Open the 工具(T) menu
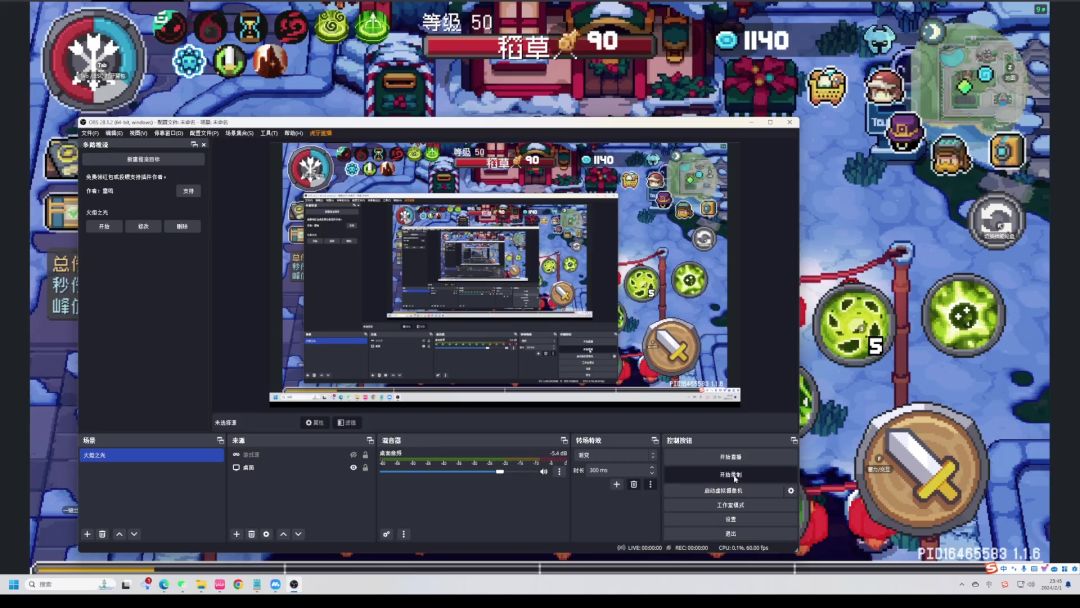The width and height of the screenshot is (1080, 608). (x=268, y=133)
